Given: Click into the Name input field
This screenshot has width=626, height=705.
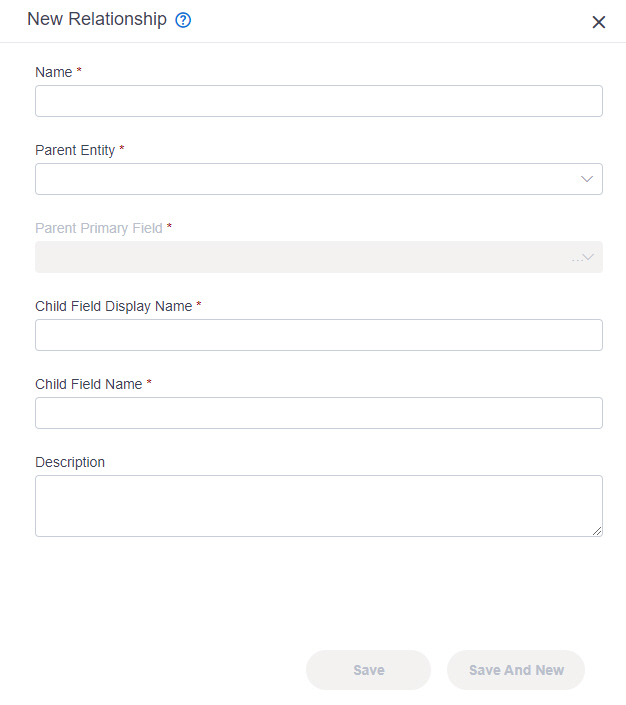Looking at the screenshot, I should [x=319, y=101].
